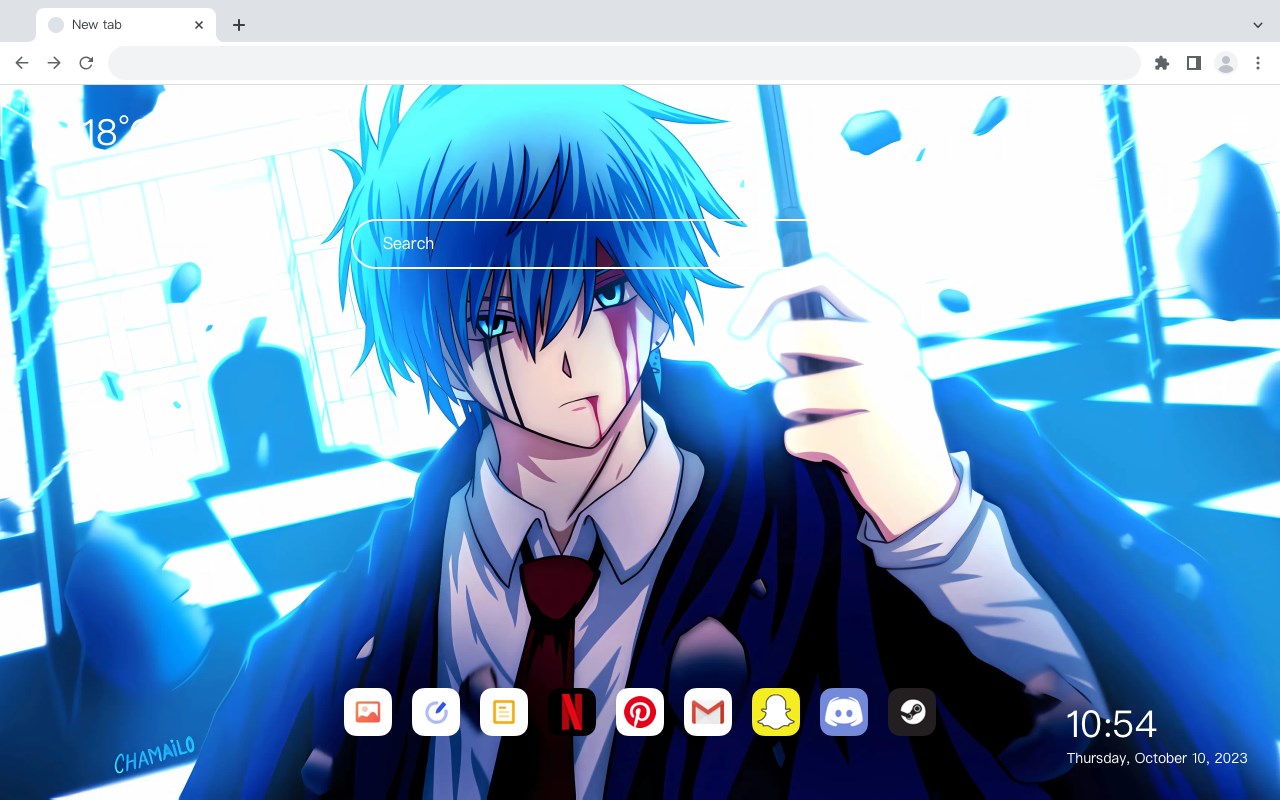
Task: Open the blue circular task shortcut icon
Action: tap(436, 712)
